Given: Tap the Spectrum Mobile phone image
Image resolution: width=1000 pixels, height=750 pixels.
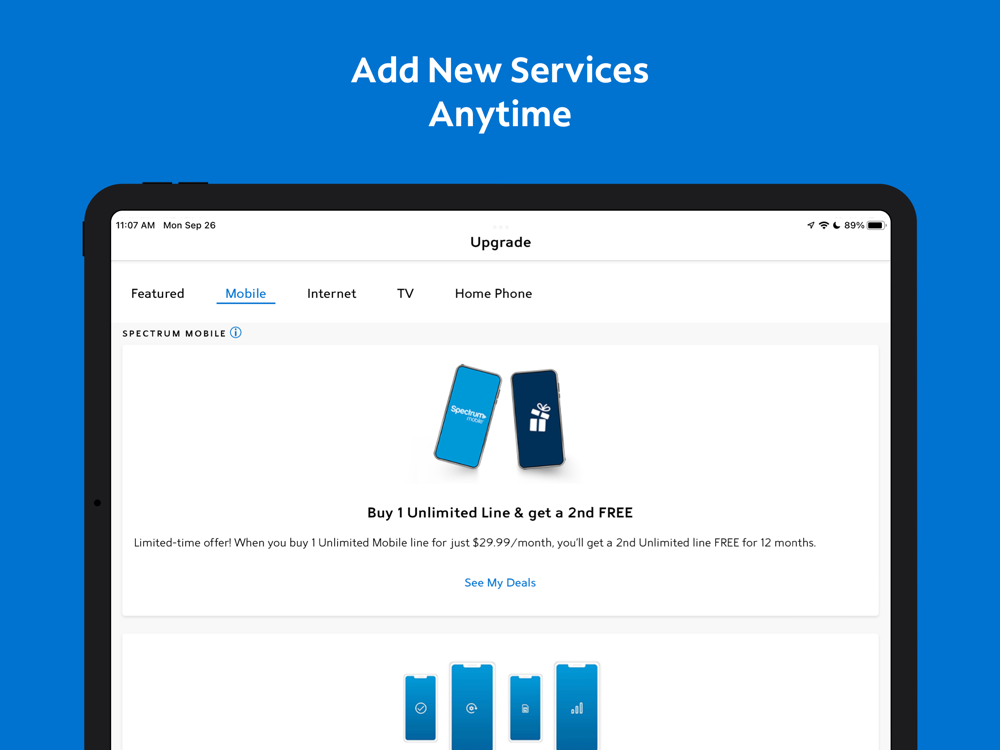Looking at the screenshot, I should point(467,416).
